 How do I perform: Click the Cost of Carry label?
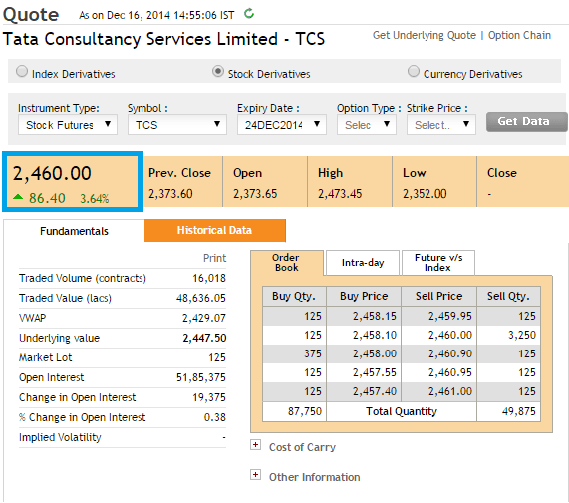302,447
